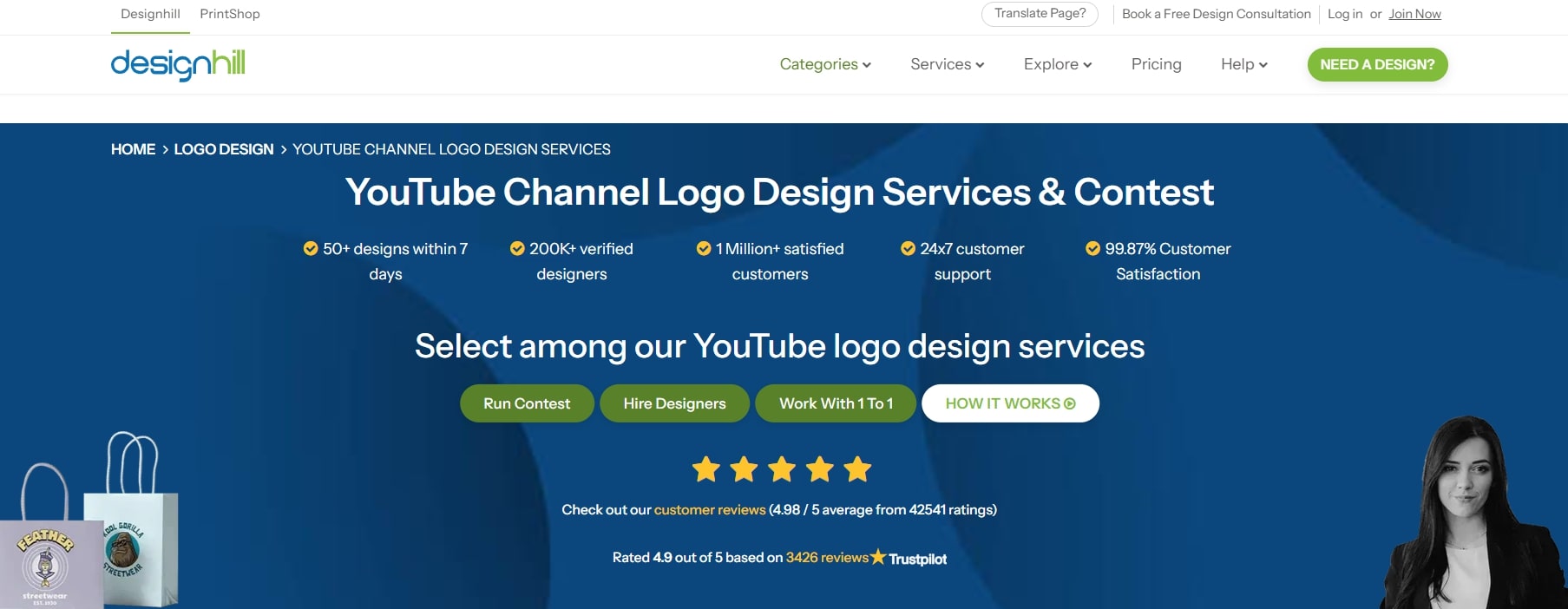
Task: Click the checkmark beside 200K+ verified designers
Action: click(517, 249)
